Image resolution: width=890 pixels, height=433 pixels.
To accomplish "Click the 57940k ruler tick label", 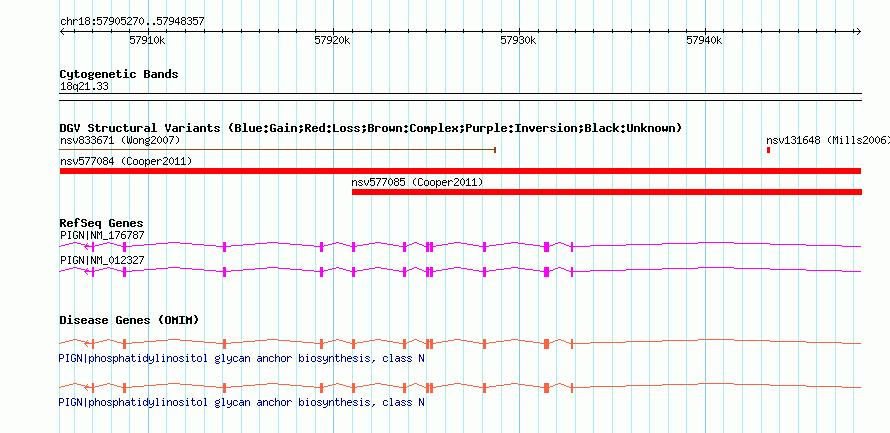I will [x=704, y=40].
